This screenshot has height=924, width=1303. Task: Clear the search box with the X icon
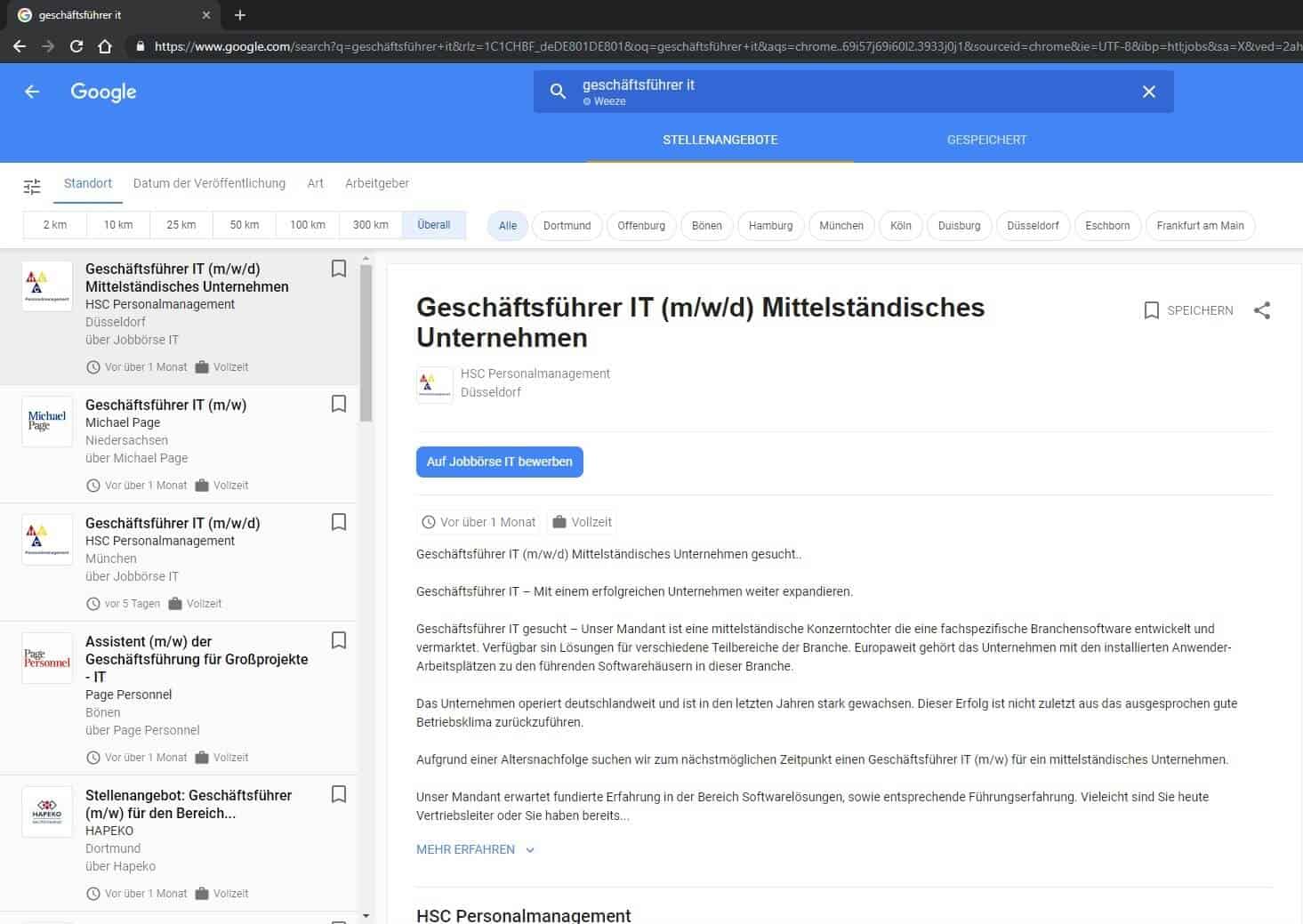tap(1149, 92)
